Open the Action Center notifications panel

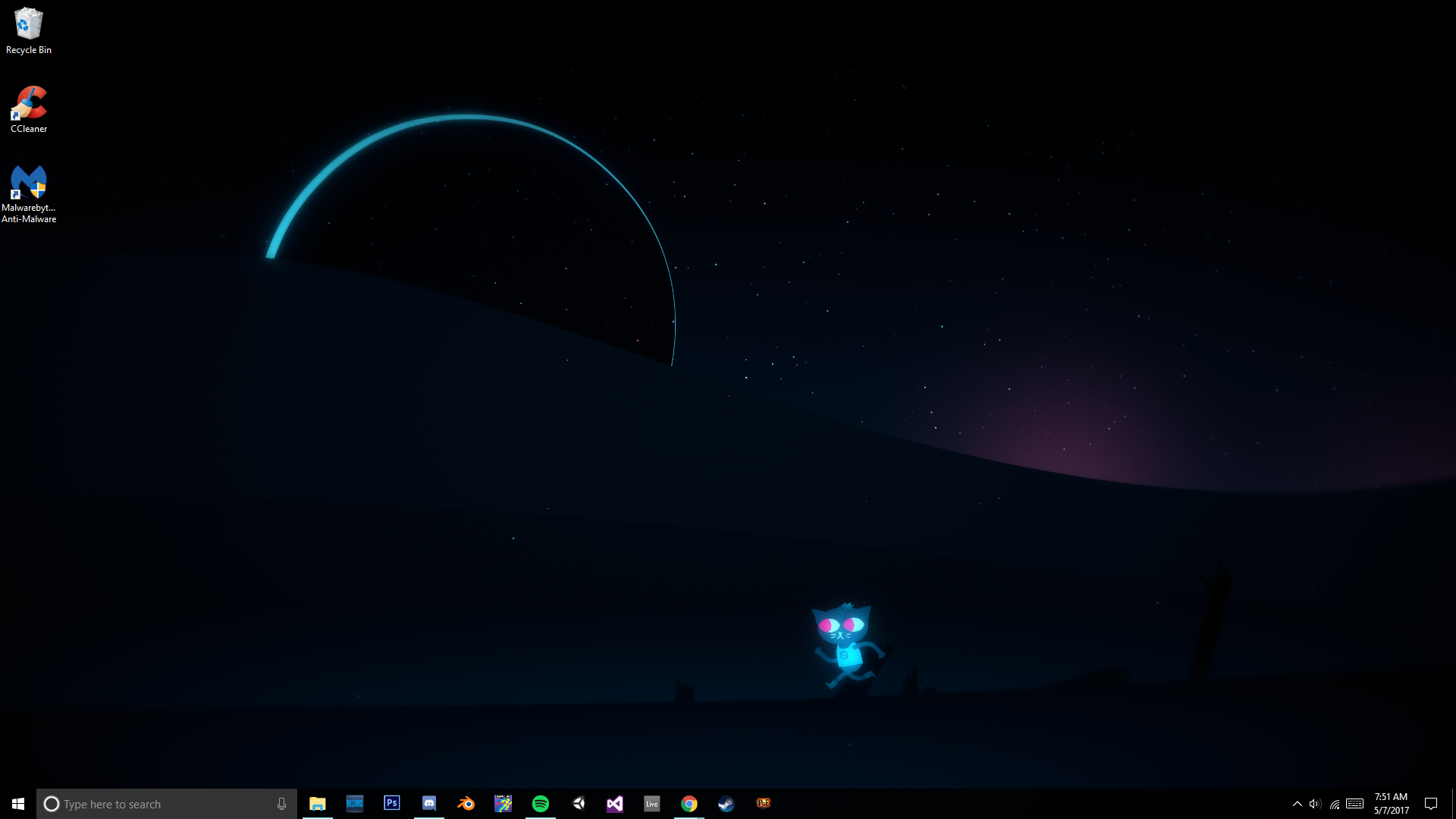(x=1431, y=804)
